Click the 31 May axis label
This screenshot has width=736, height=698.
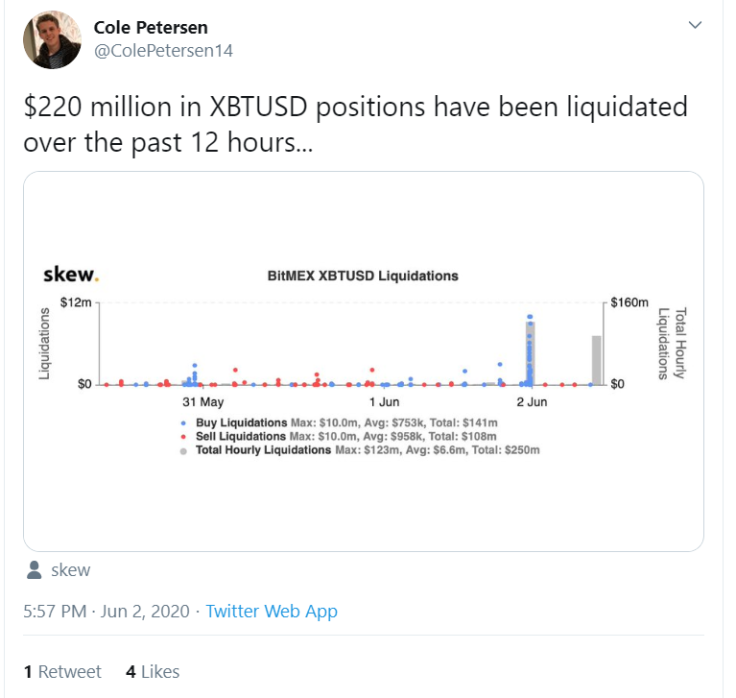(203, 402)
